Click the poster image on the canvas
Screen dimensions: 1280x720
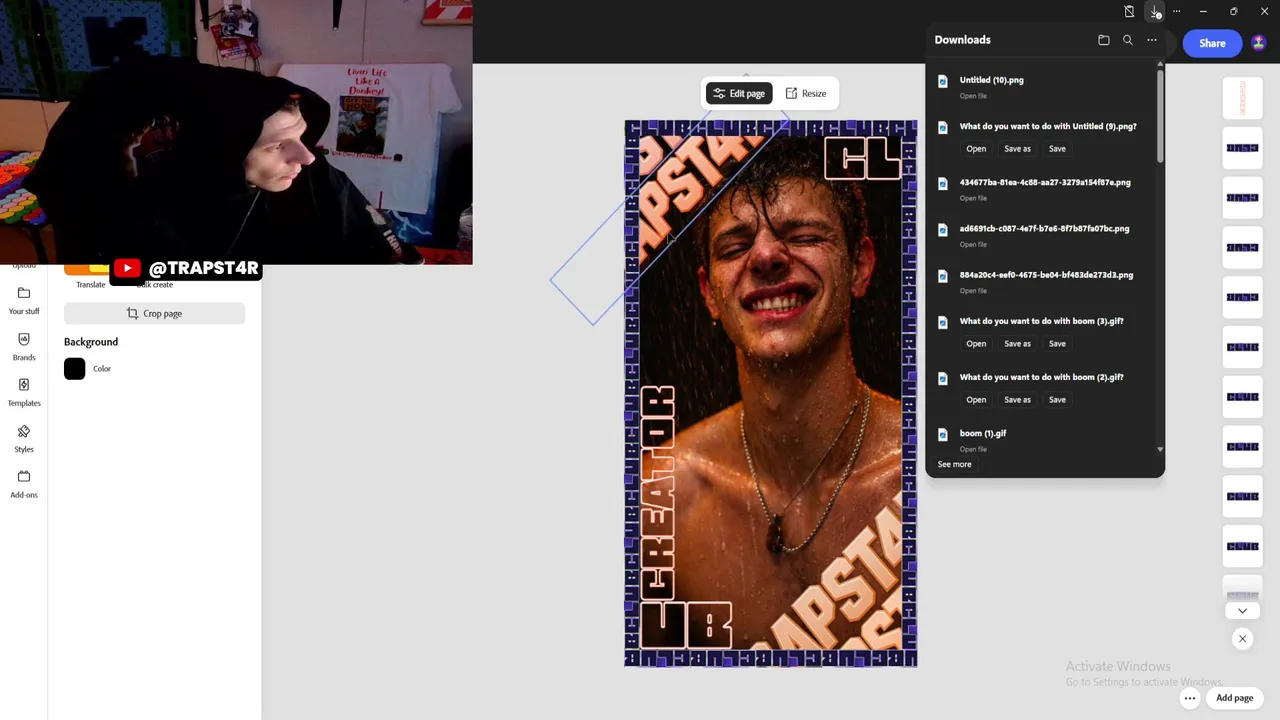click(771, 393)
